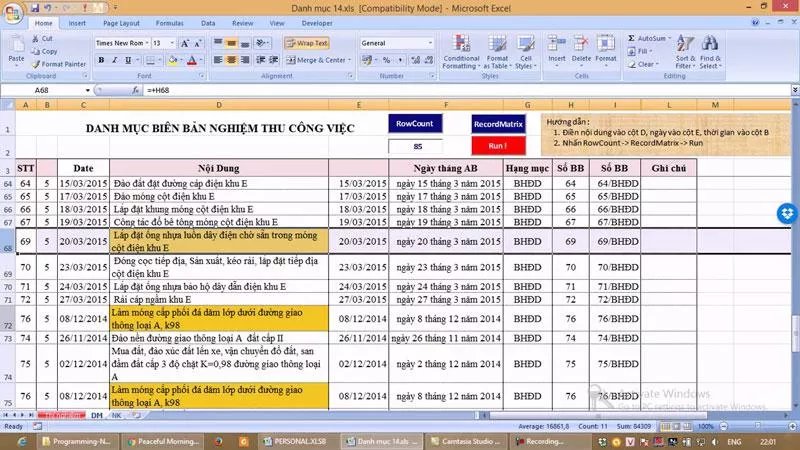Click the orientation icon
Image resolution: width=800 pixels, height=450 pixels.
click(x=261, y=43)
